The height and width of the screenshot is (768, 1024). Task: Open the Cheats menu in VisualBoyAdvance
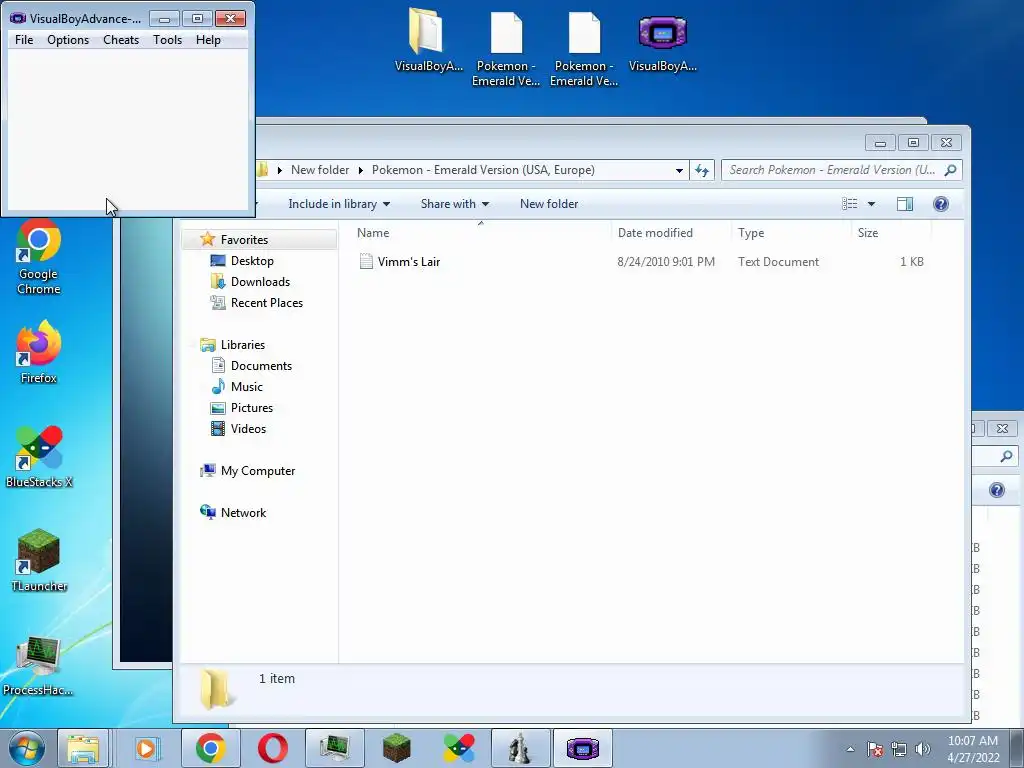(x=121, y=40)
